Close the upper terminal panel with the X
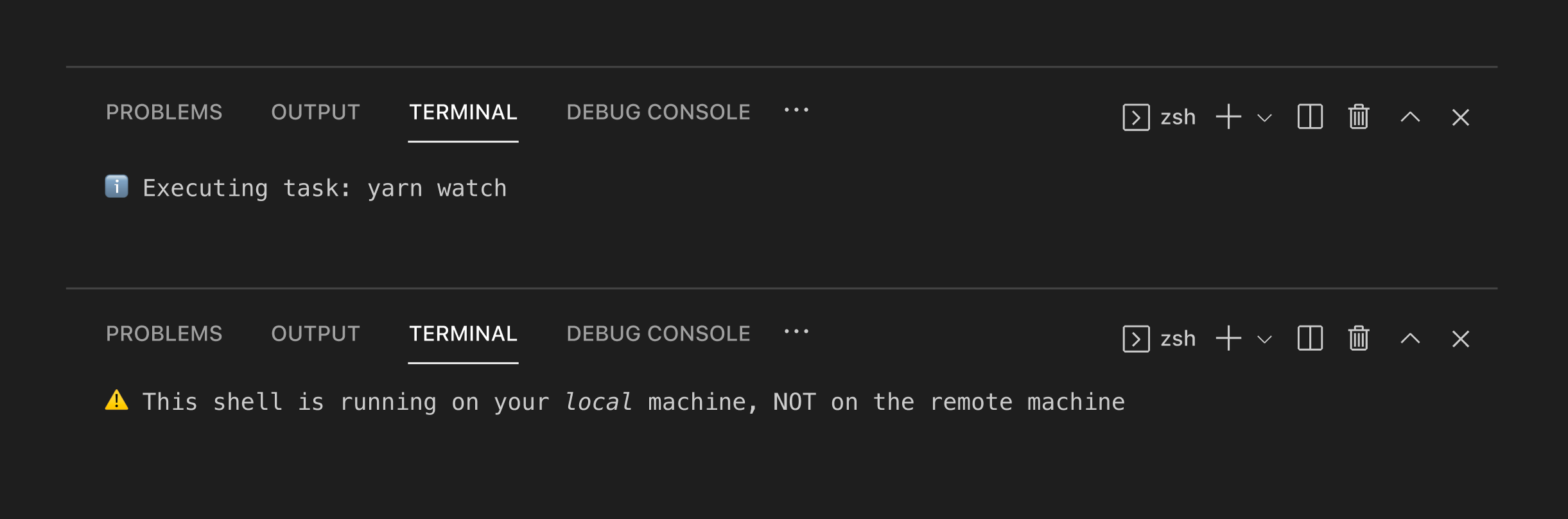Screen dimensions: 1568x519 1460,117
